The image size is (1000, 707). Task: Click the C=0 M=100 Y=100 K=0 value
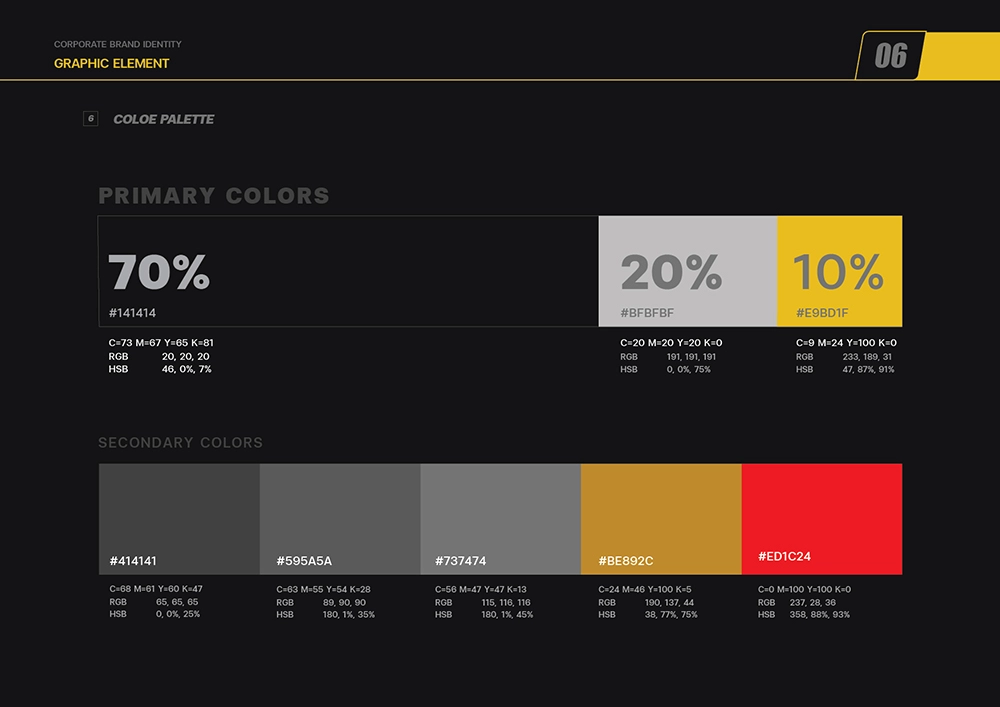pos(804,589)
